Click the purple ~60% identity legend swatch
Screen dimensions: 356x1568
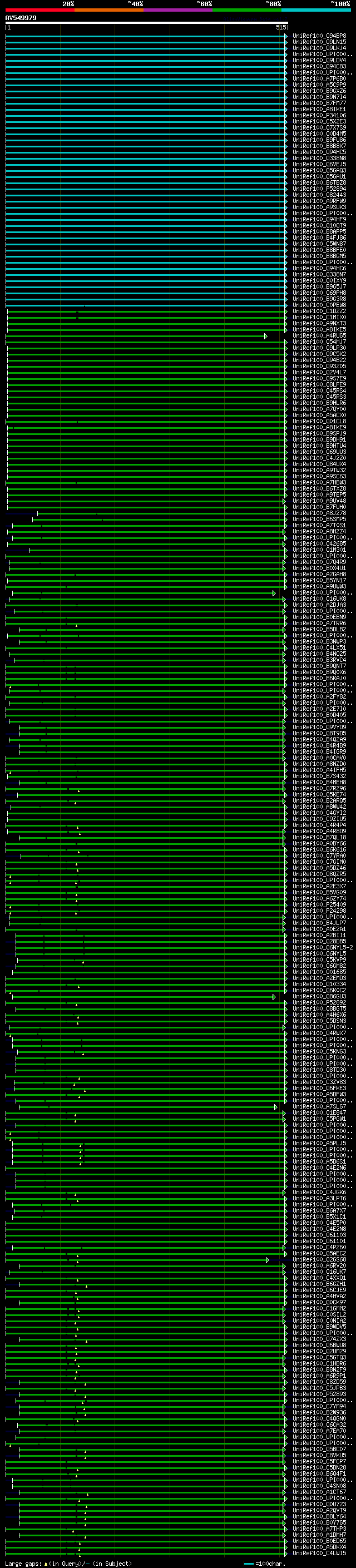coord(179,10)
